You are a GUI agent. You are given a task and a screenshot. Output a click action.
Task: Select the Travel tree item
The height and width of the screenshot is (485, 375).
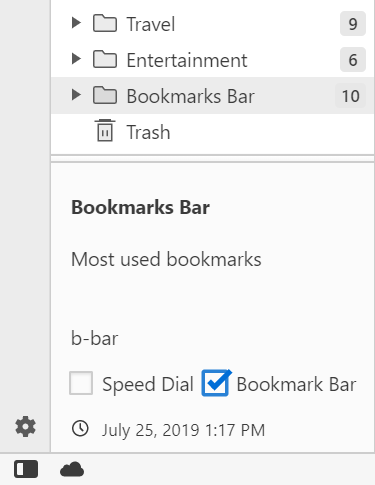(213, 24)
